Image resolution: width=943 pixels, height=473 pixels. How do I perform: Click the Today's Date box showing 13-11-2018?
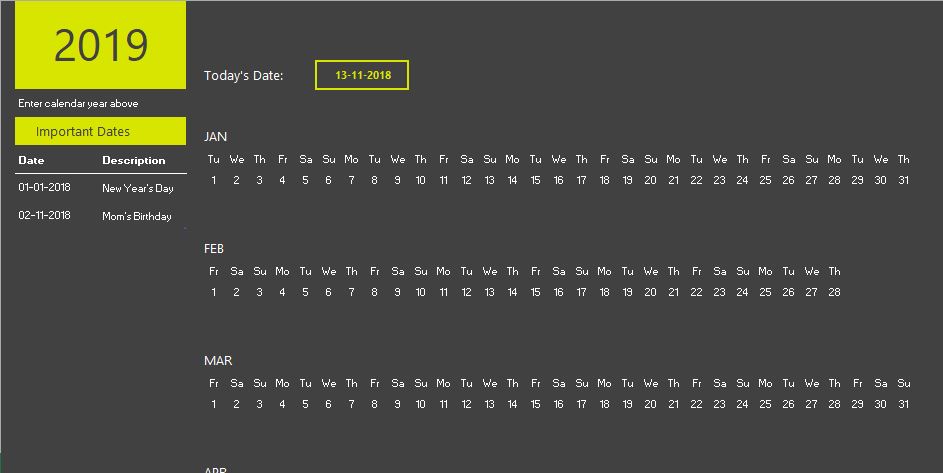362,75
